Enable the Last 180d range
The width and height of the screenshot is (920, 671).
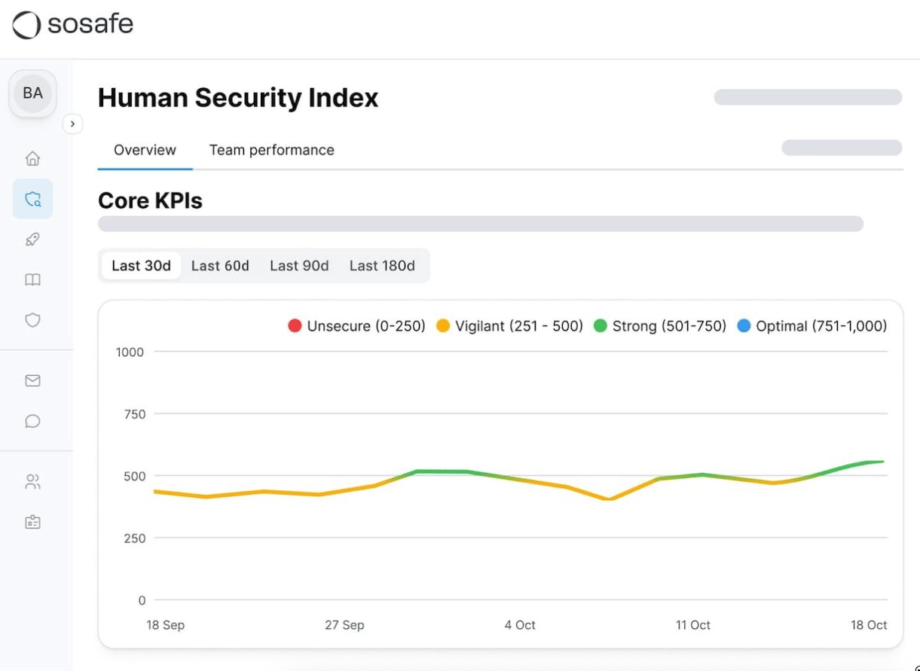(x=383, y=265)
